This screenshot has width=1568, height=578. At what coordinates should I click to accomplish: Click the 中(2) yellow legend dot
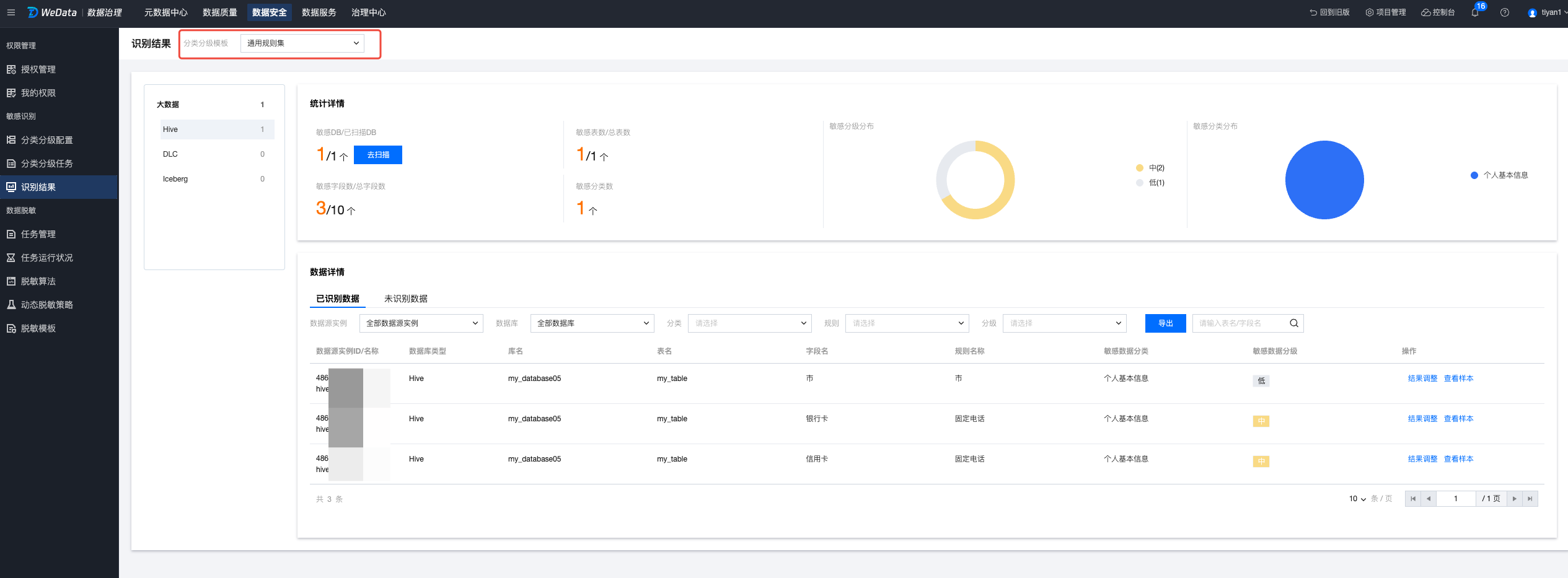[1140, 168]
